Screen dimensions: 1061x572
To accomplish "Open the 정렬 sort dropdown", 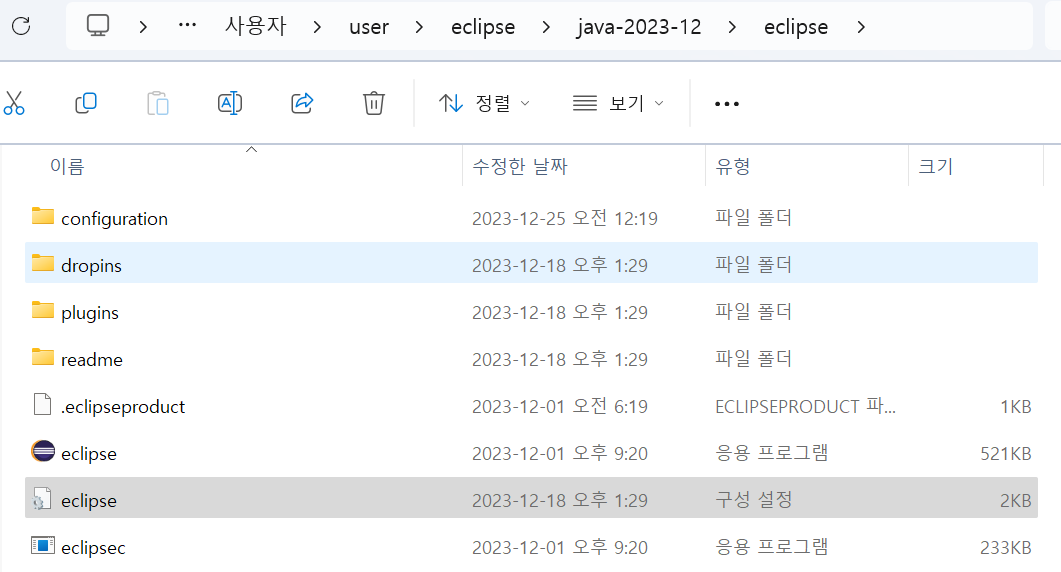I will (484, 103).
